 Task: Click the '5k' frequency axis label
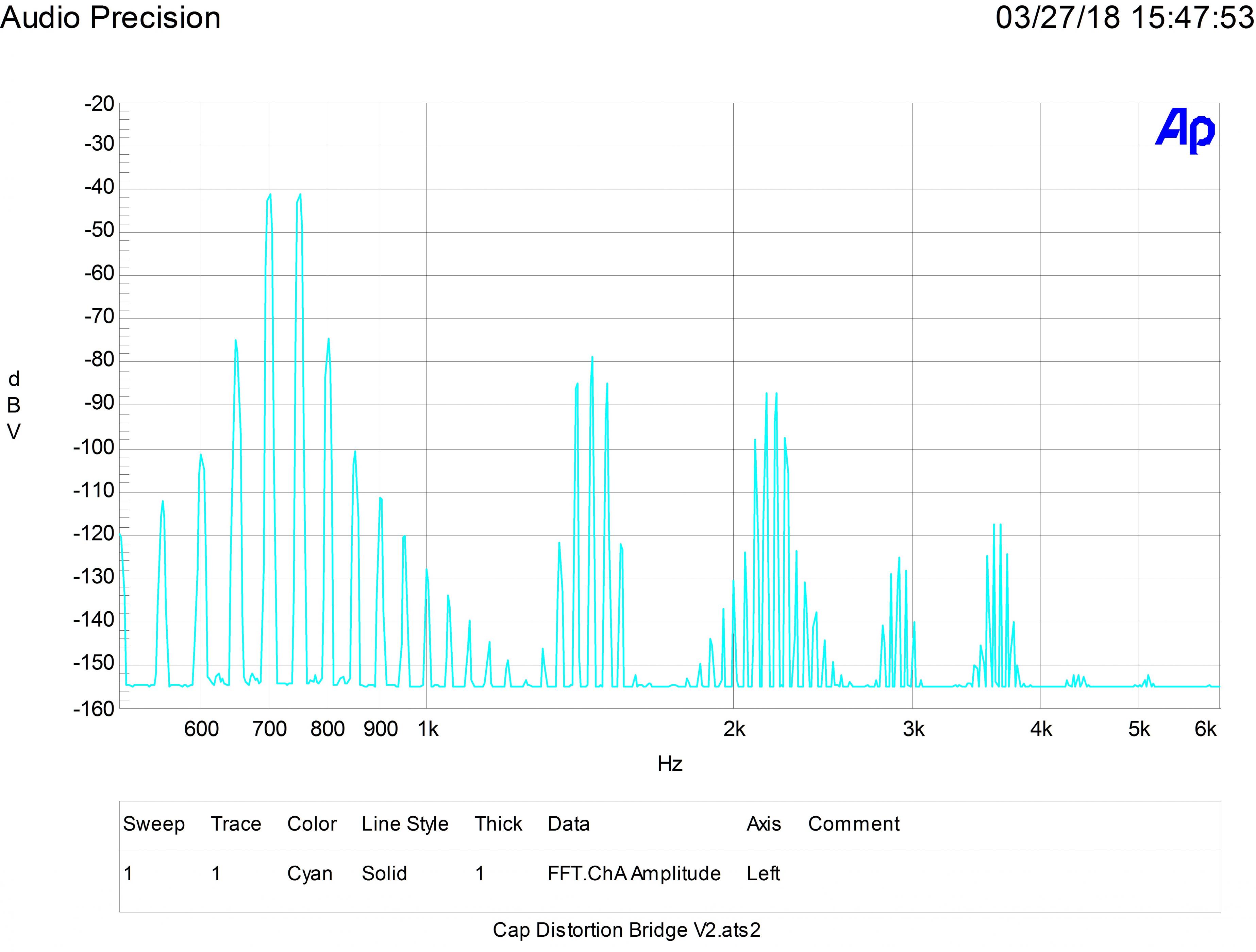click(x=1139, y=729)
